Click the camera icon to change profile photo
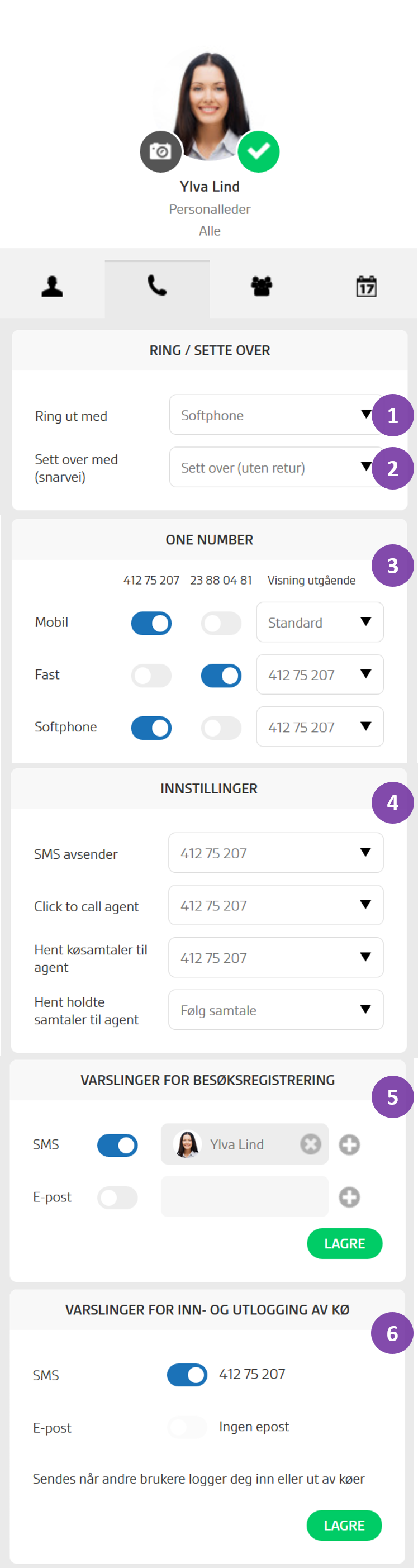This screenshot has width=418, height=1568. (160, 151)
